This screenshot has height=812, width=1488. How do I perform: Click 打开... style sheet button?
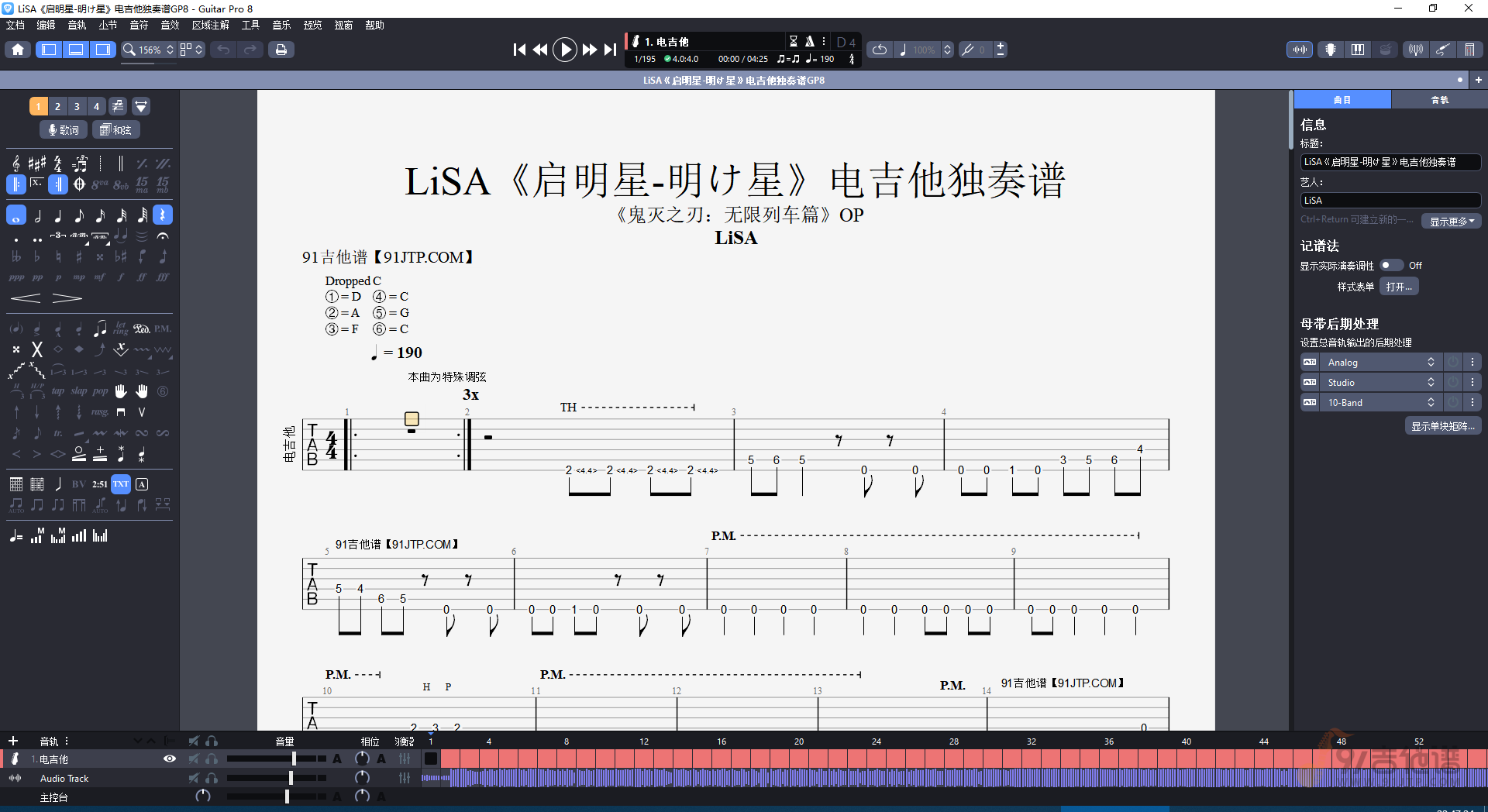pyautogui.click(x=1399, y=287)
